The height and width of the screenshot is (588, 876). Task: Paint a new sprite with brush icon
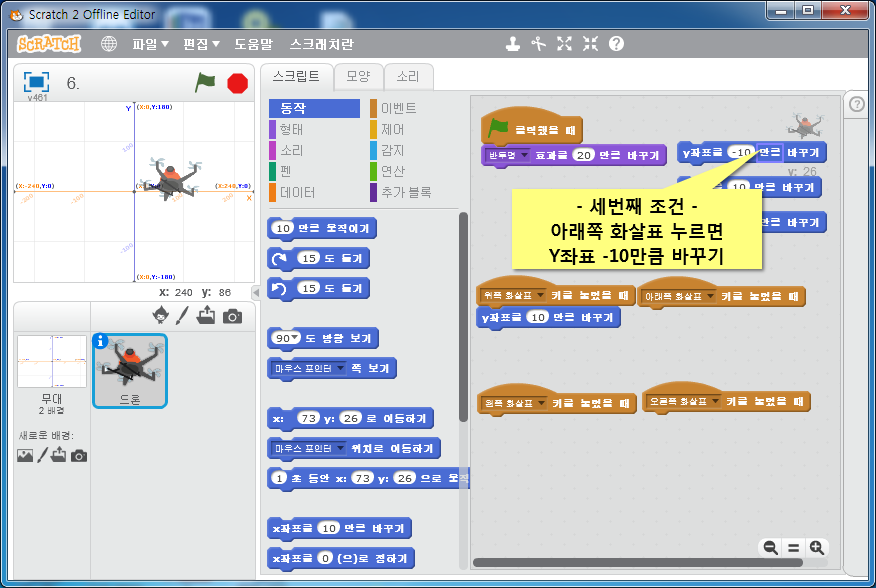182,315
